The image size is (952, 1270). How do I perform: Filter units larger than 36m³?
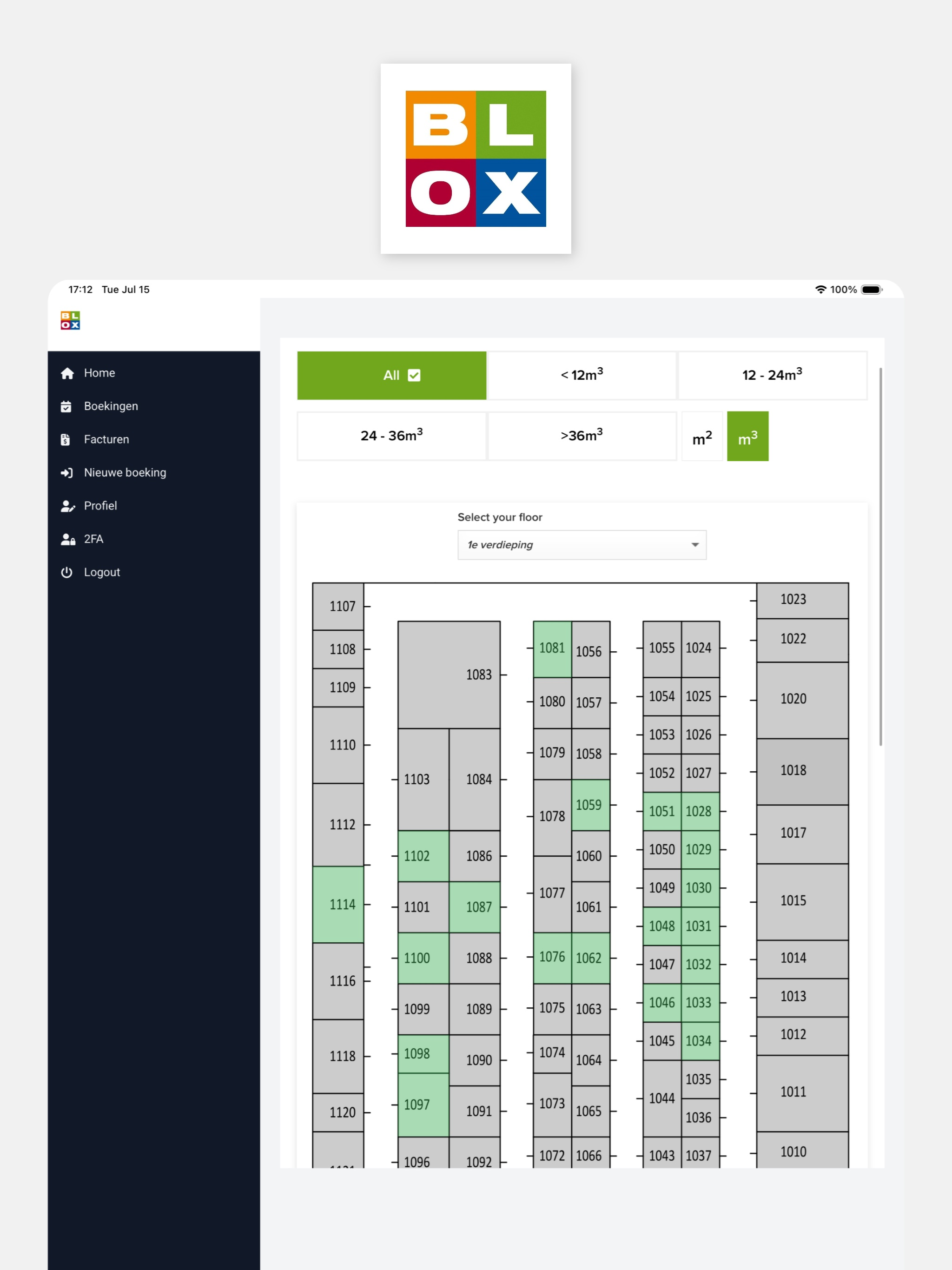tap(582, 437)
